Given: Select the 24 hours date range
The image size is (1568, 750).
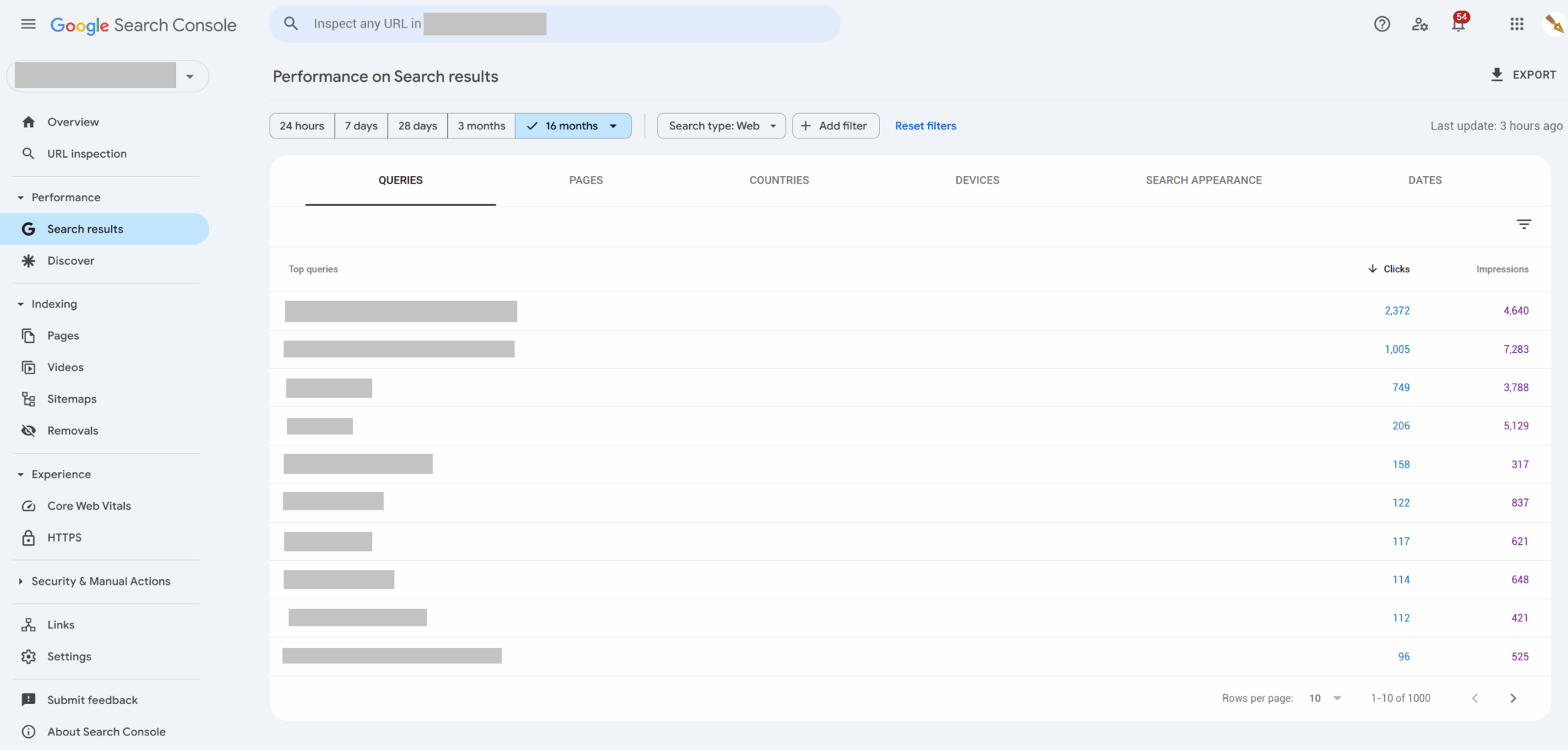Looking at the screenshot, I should [x=302, y=126].
